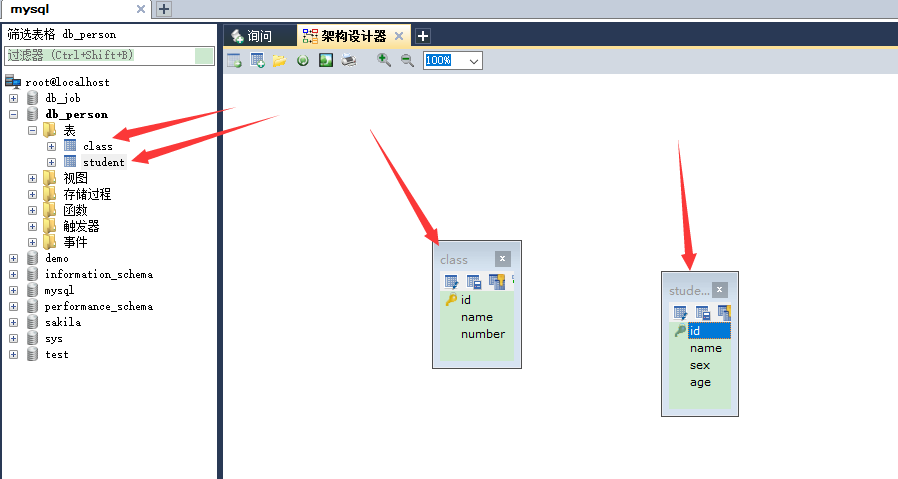Click primary key icon beside student id

tap(680, 331)
